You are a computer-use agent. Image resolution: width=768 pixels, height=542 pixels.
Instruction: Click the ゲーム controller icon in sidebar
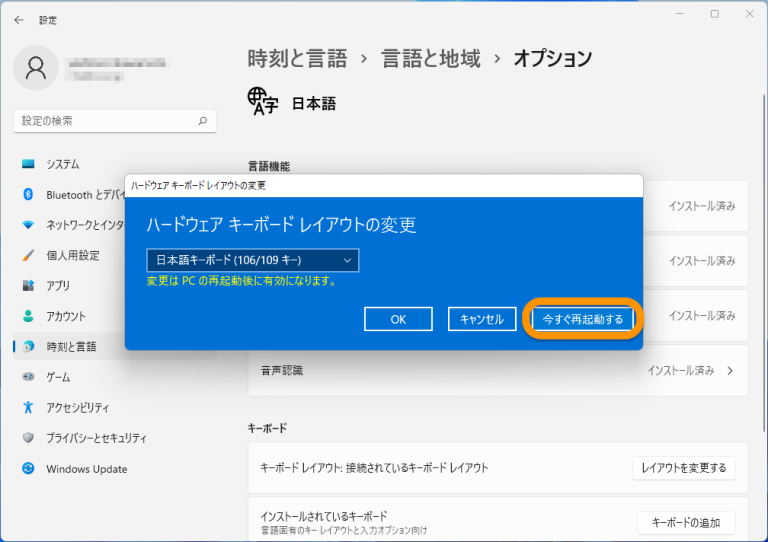click(x=28, y=377)
